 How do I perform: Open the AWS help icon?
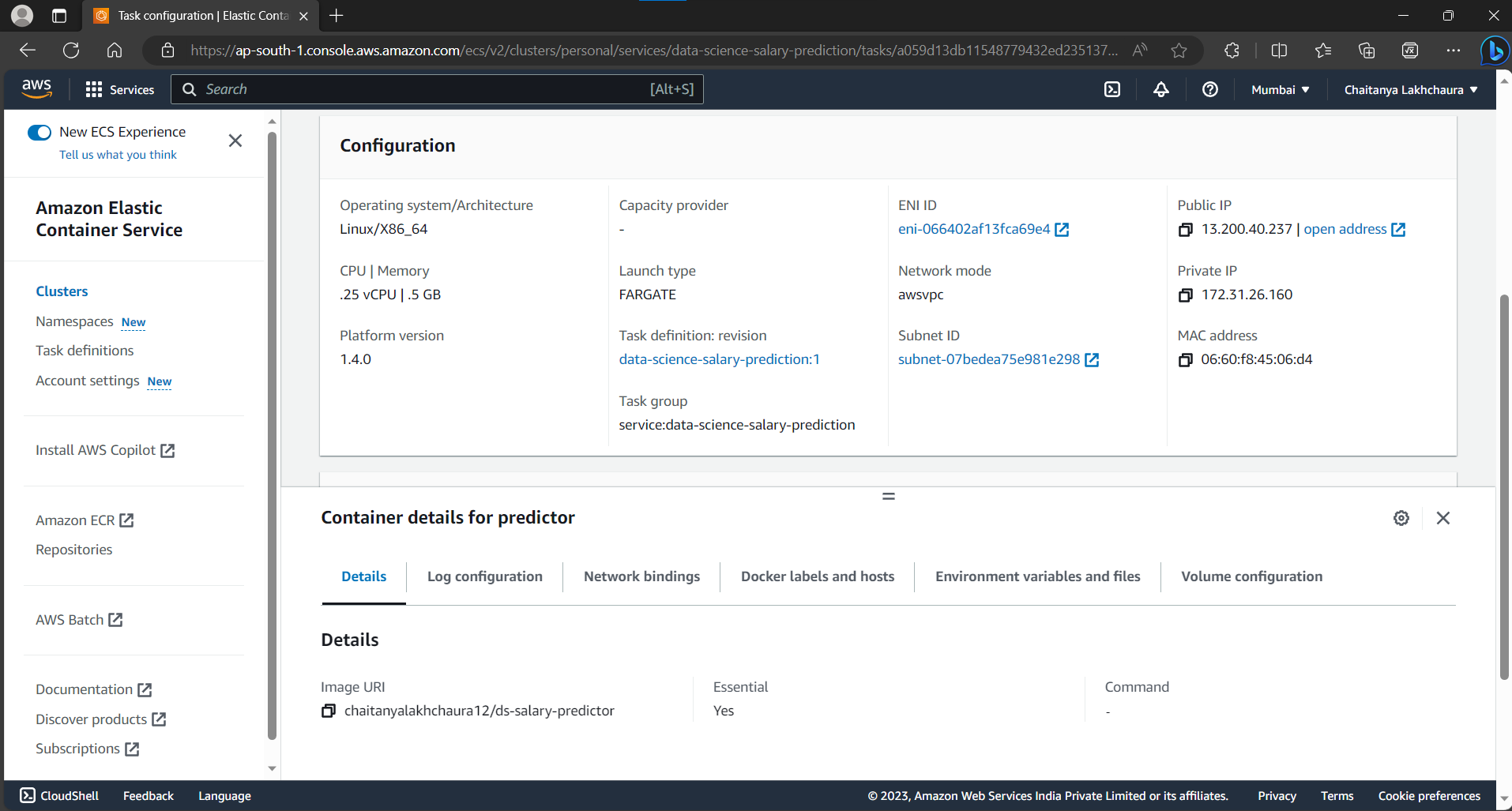pyautogui.click(x=1209, y=89)
